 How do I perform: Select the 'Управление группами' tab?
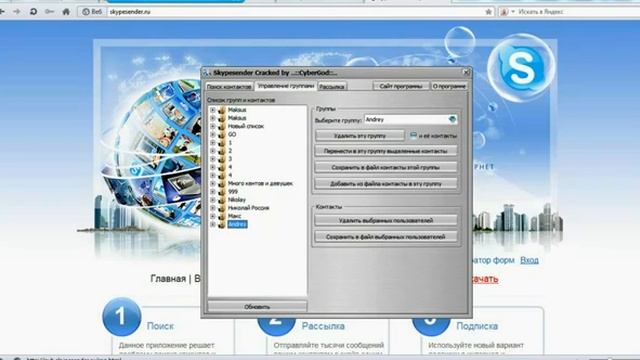tap(286, 86)
